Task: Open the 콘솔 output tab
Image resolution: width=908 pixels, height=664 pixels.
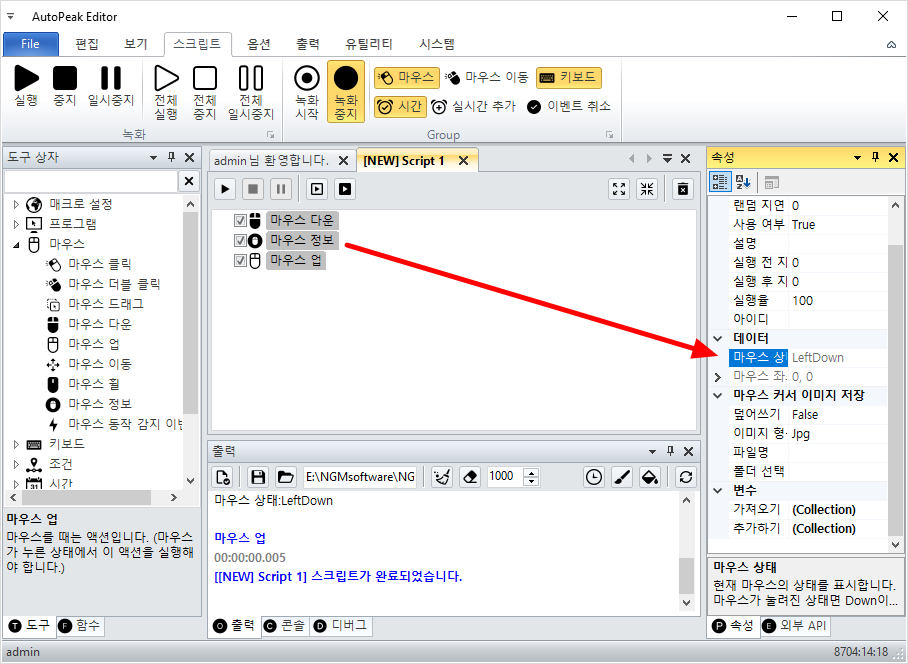Action: pyautogui.click(x=284, y=625)
